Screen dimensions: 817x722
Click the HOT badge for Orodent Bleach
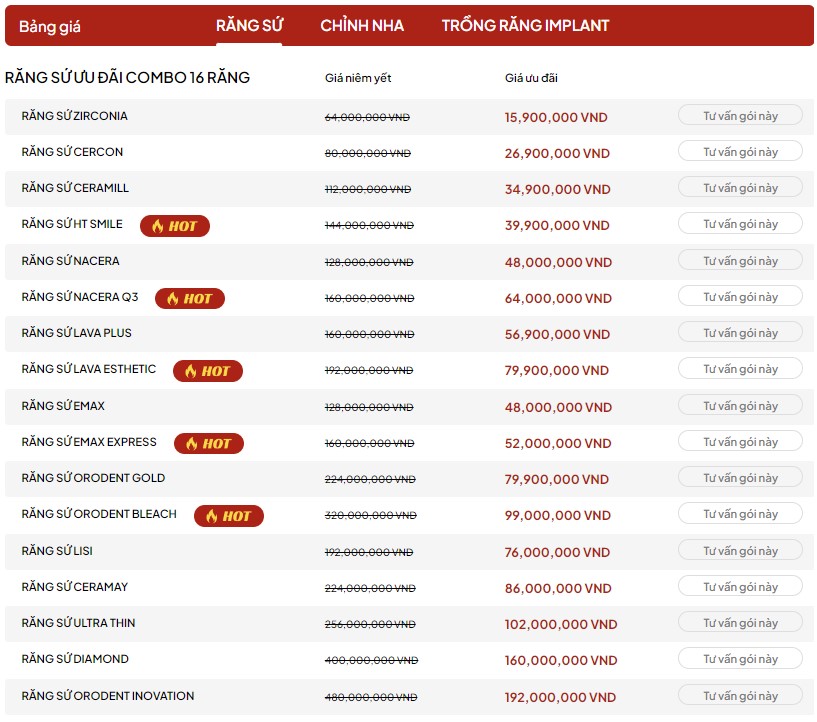[x=229, y=516]
